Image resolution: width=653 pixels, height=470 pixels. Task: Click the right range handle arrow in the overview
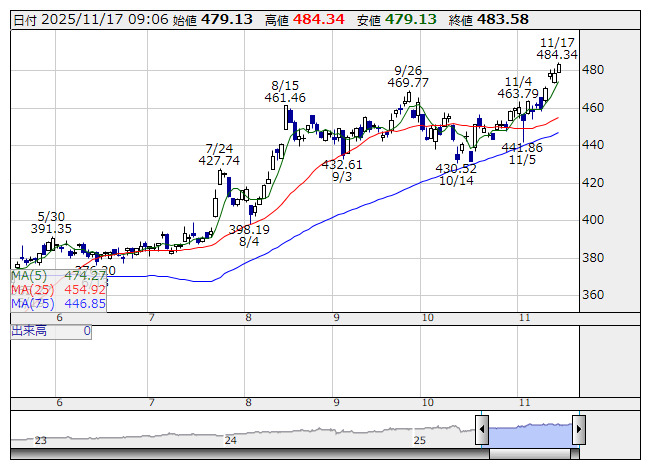tap(578, 431)
